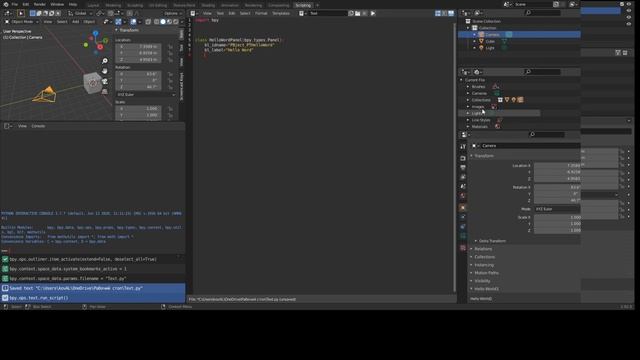This screenshot has height=360, width=640.
Task: Open the Object properties tab icon
Action: (x=463, y=208)
